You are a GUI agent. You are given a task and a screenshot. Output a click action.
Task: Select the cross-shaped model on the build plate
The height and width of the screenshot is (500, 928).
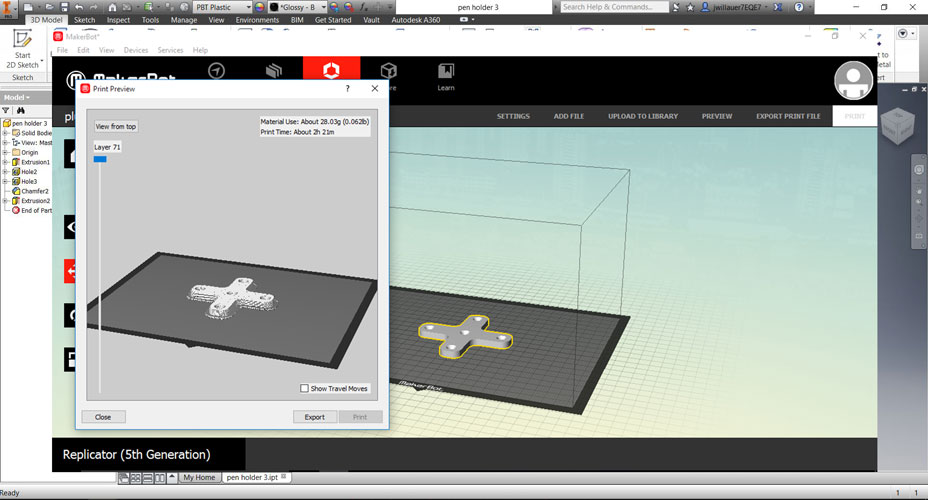465,337
